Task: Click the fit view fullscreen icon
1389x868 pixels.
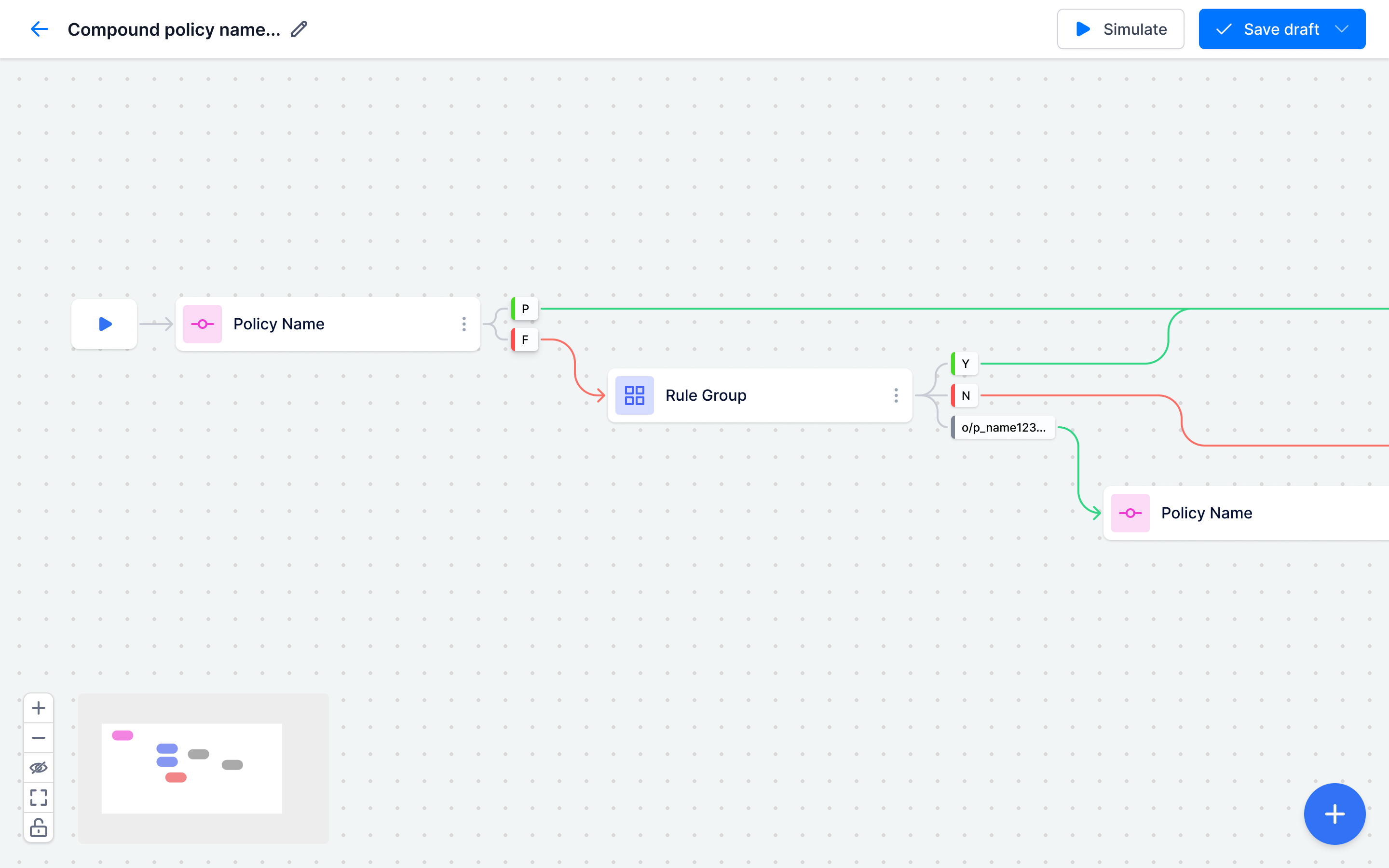Action: (39, 798)
